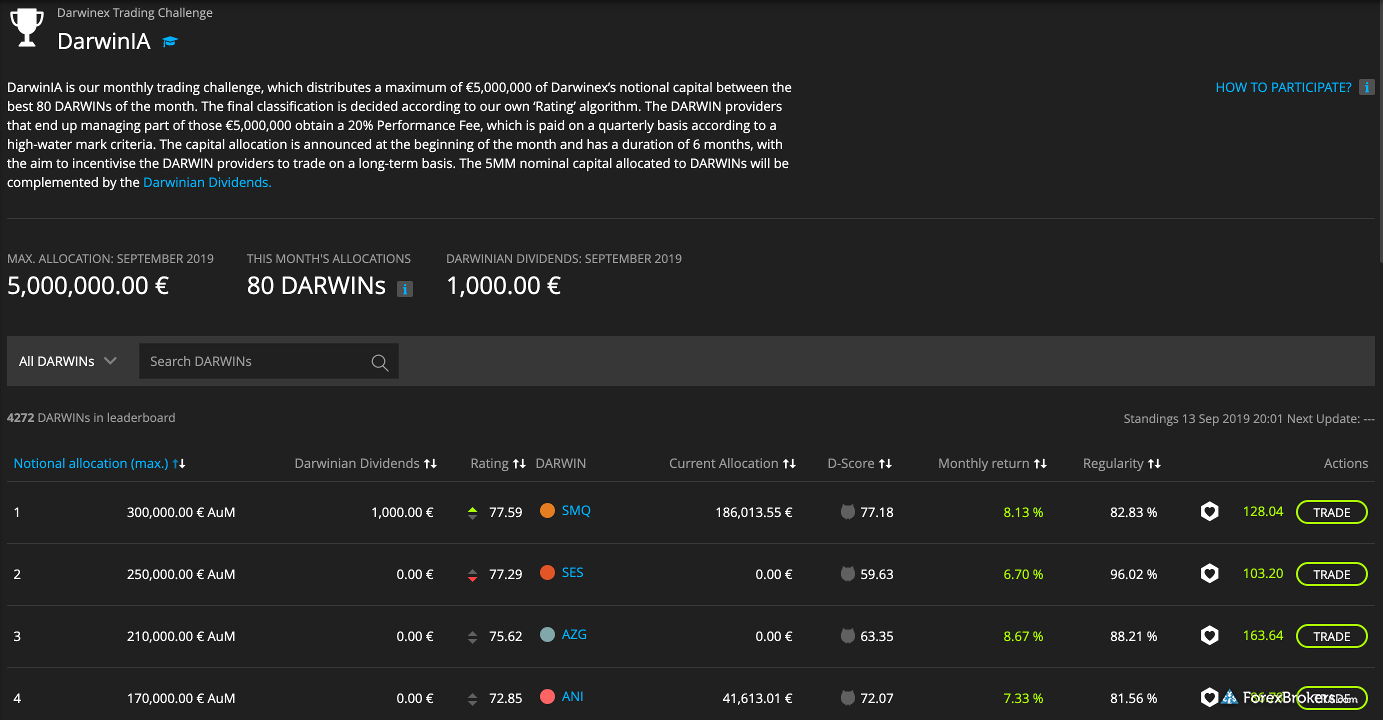Click the SMQ orange circle icon
Image resolution: width=1383 pixels, height=720 pixels.
547,511
